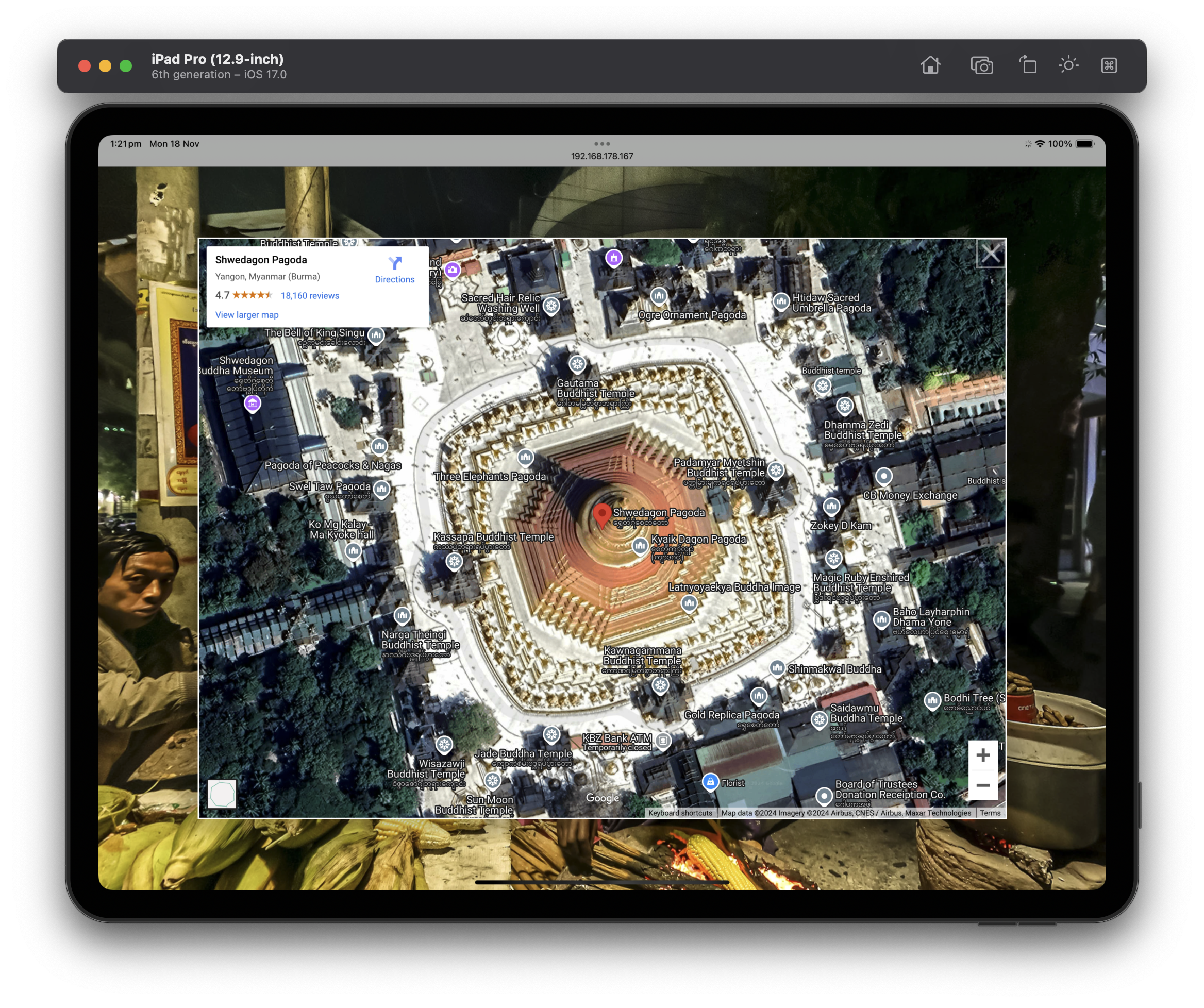Zoom in the map with the plus button

tap(983, 755)
